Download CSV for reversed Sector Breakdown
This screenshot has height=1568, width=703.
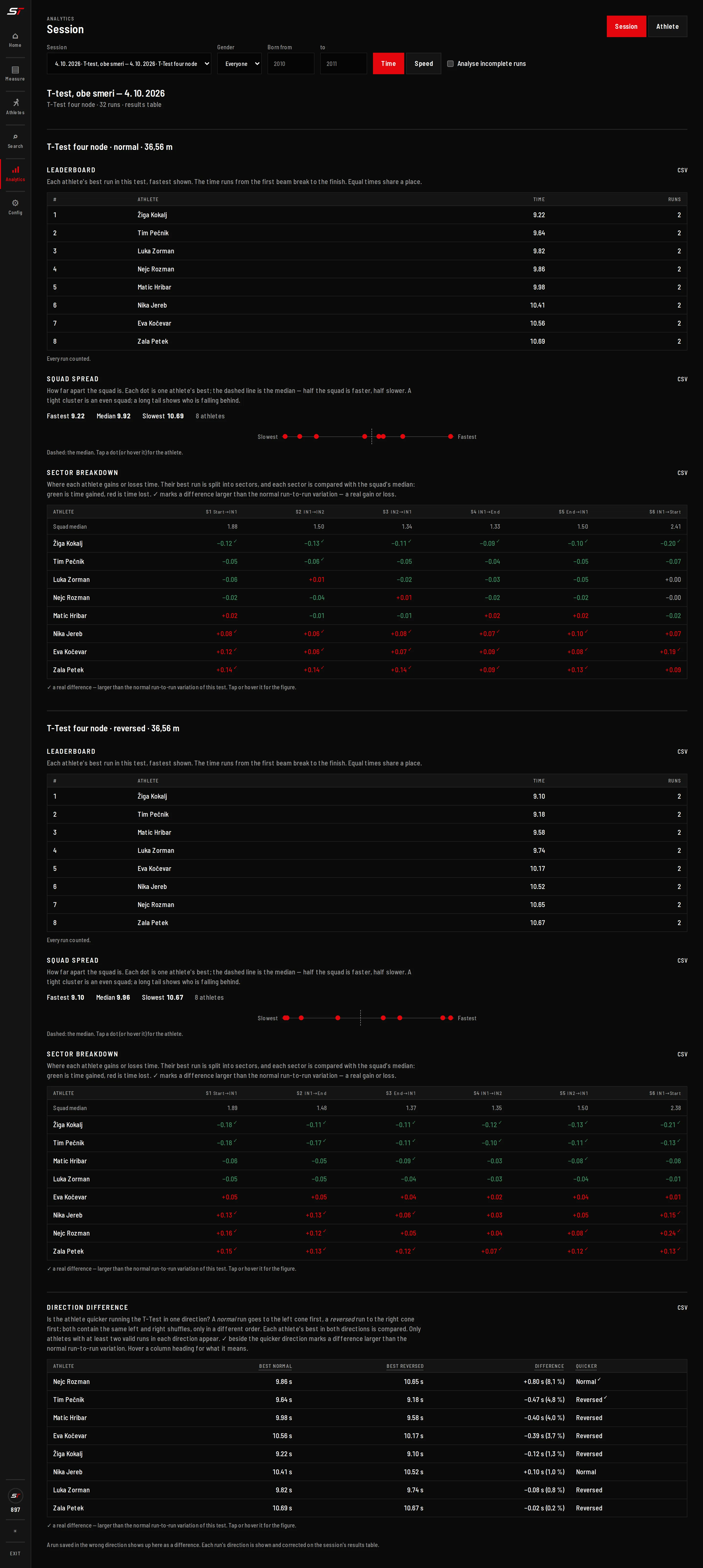coord(682,1054)
